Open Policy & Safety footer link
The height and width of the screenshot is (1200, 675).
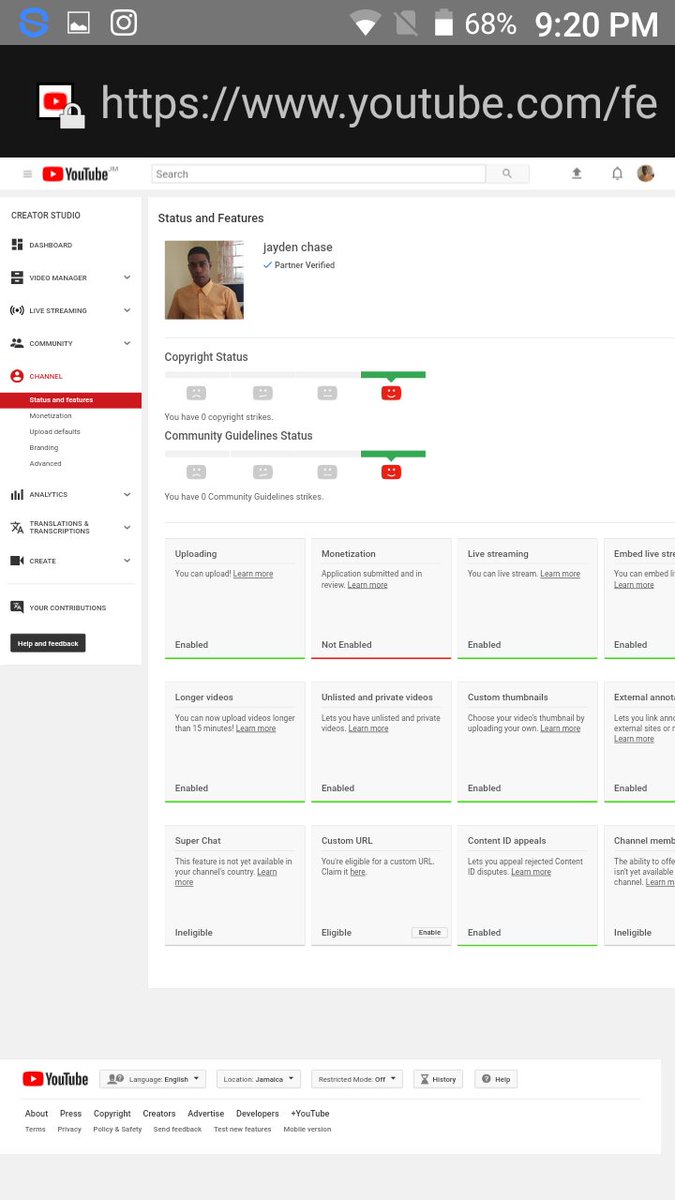pyautogui.click(x=117, y=1129)
